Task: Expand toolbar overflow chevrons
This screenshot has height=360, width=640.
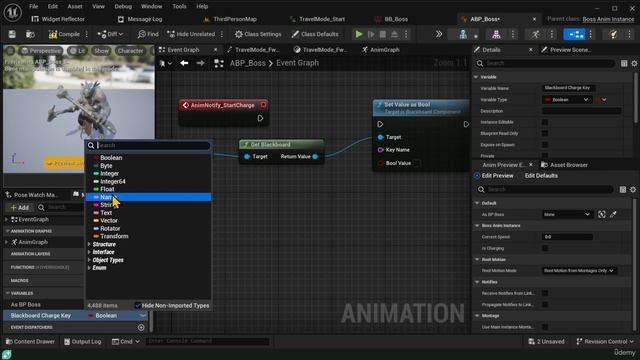Action: 439,34
